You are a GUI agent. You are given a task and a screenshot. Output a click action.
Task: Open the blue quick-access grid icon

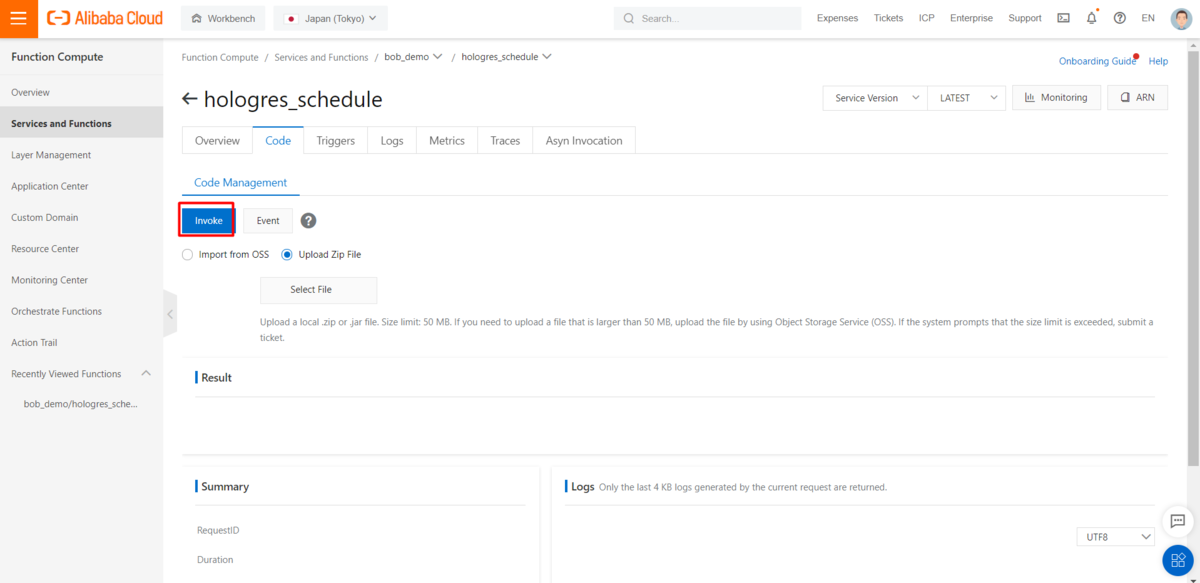(1178, 561)
